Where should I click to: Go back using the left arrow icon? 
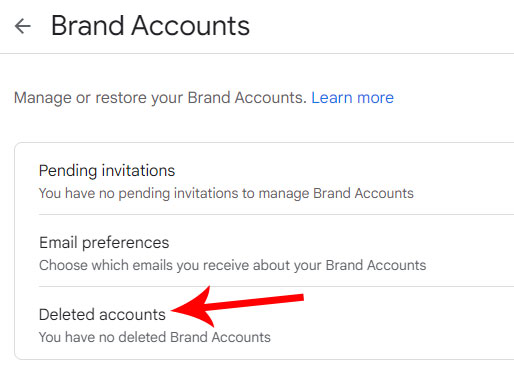23,26
